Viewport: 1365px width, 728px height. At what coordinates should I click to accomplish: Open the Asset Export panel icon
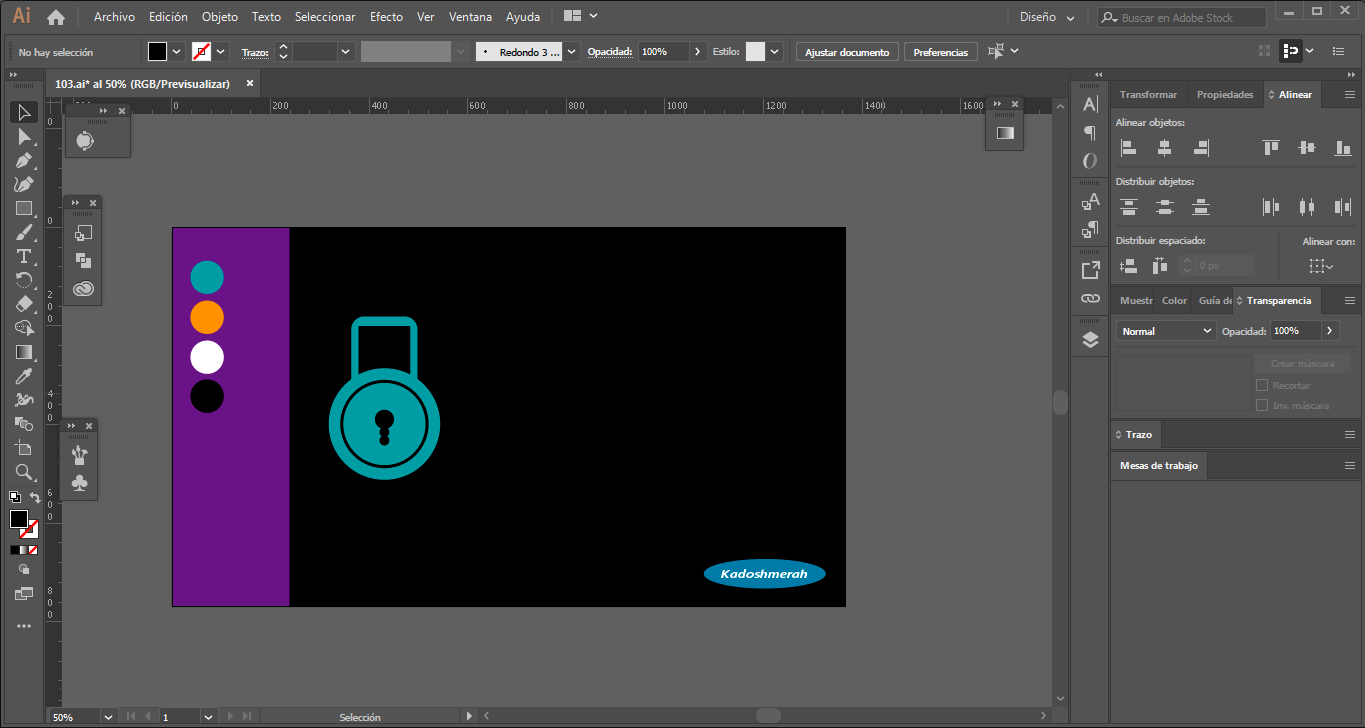[1090, 270]
